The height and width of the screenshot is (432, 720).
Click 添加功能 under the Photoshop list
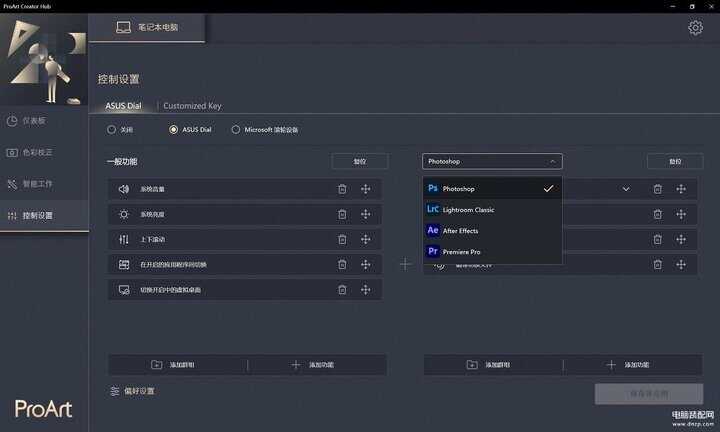[628, 365]
